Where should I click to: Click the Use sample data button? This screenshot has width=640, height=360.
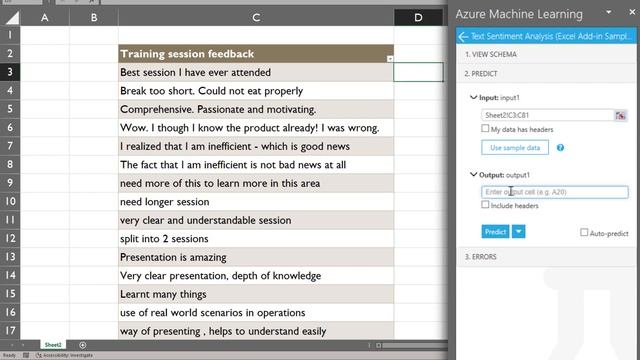515,148
